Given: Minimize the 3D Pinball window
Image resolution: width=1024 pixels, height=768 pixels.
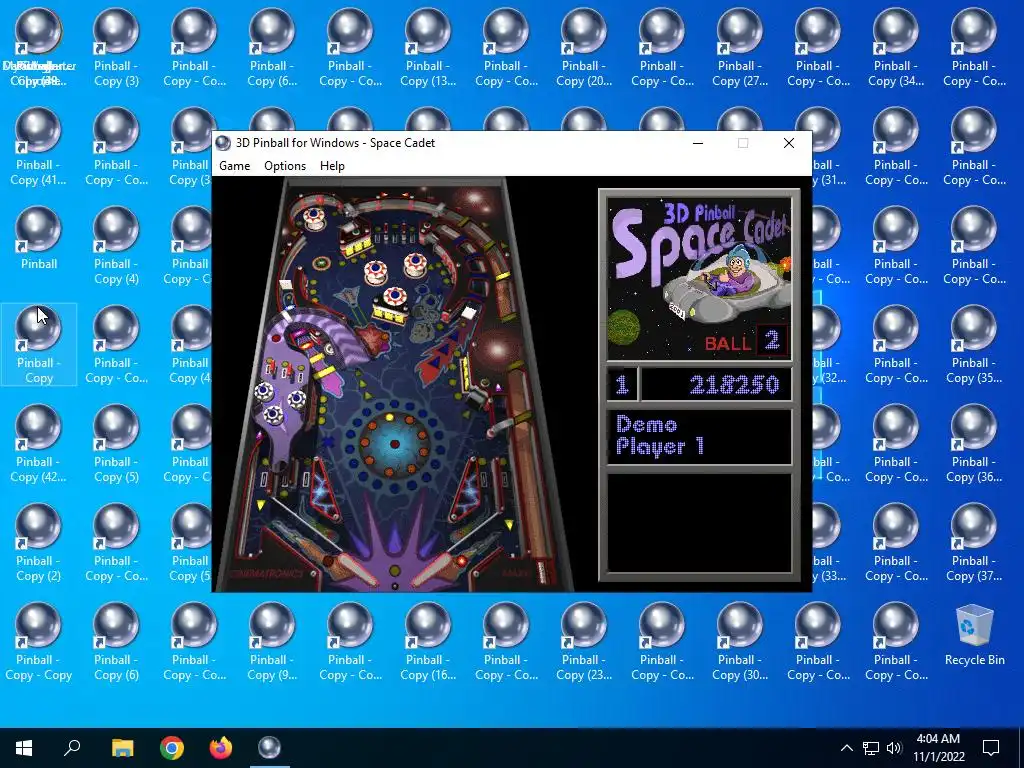Looking at the screenshot, I should click(x=698, y=143).
